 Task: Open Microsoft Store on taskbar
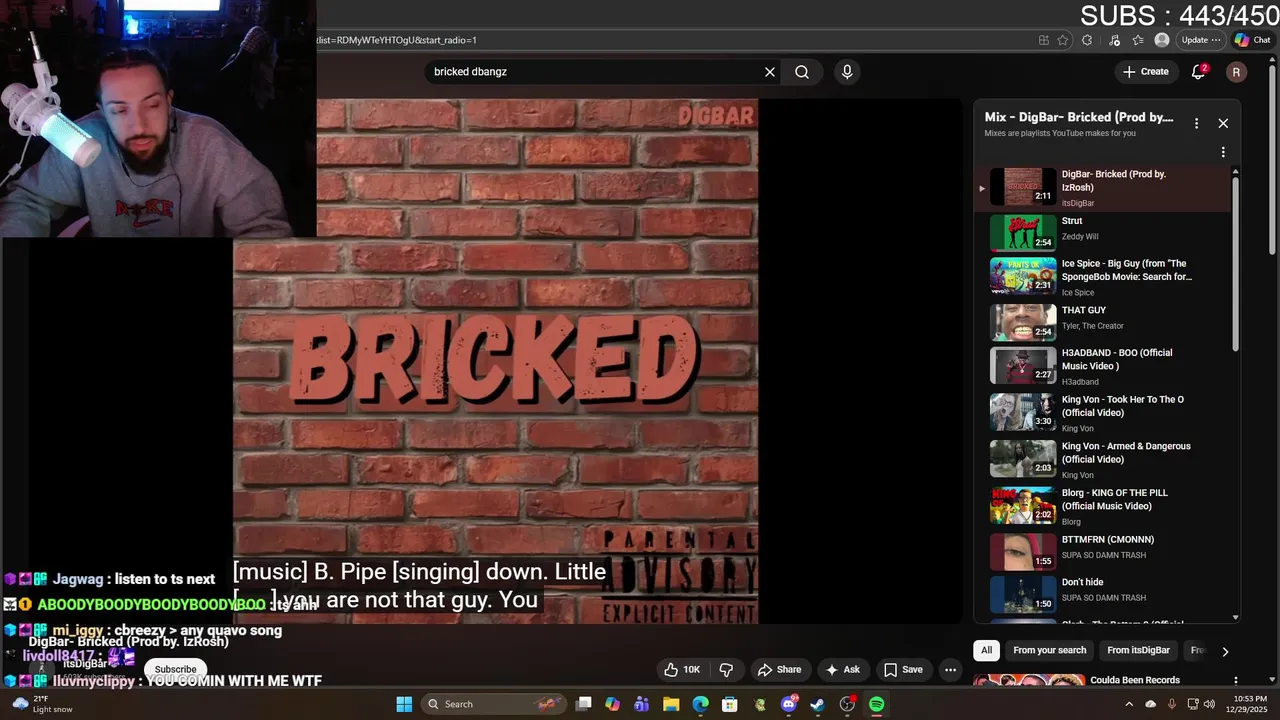730,704
